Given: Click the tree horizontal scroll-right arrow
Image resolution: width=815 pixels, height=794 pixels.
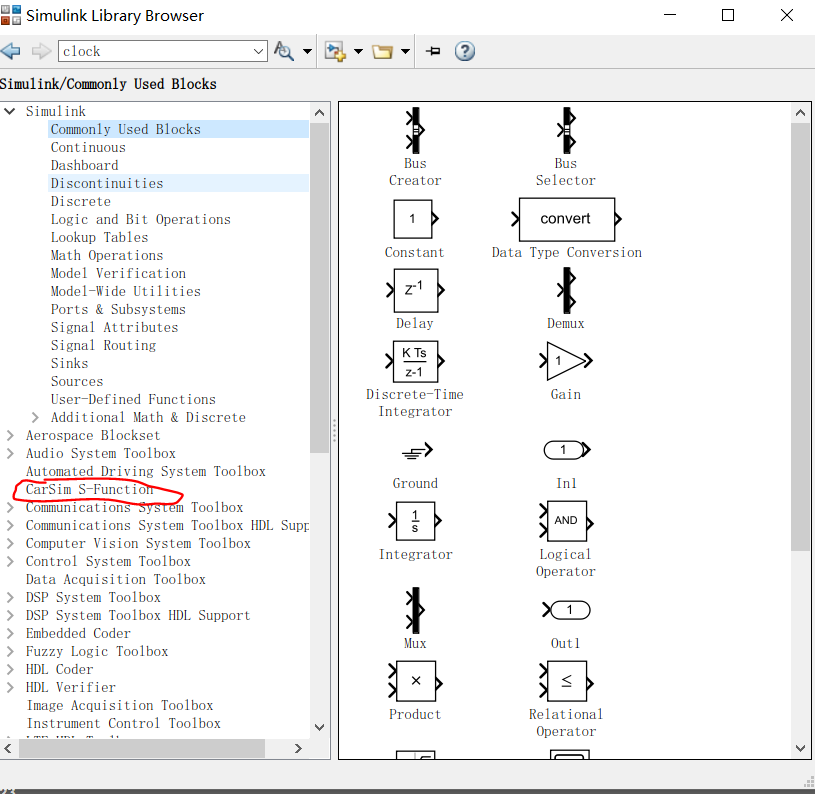Looking at the screenshot, I should coord(298,749).
